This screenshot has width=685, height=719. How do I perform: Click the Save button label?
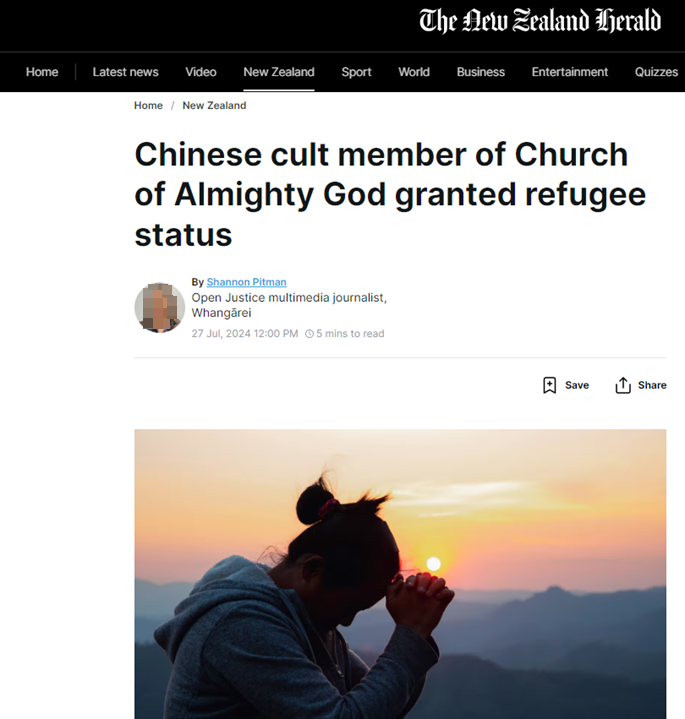[577, 385]
